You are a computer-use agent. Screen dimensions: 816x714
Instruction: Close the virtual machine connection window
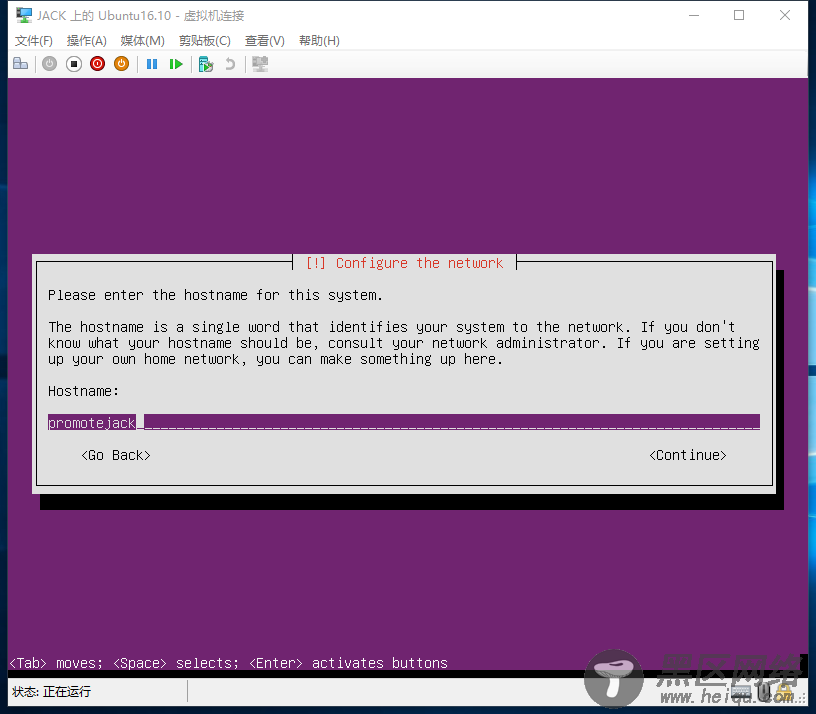click(785, 15)
